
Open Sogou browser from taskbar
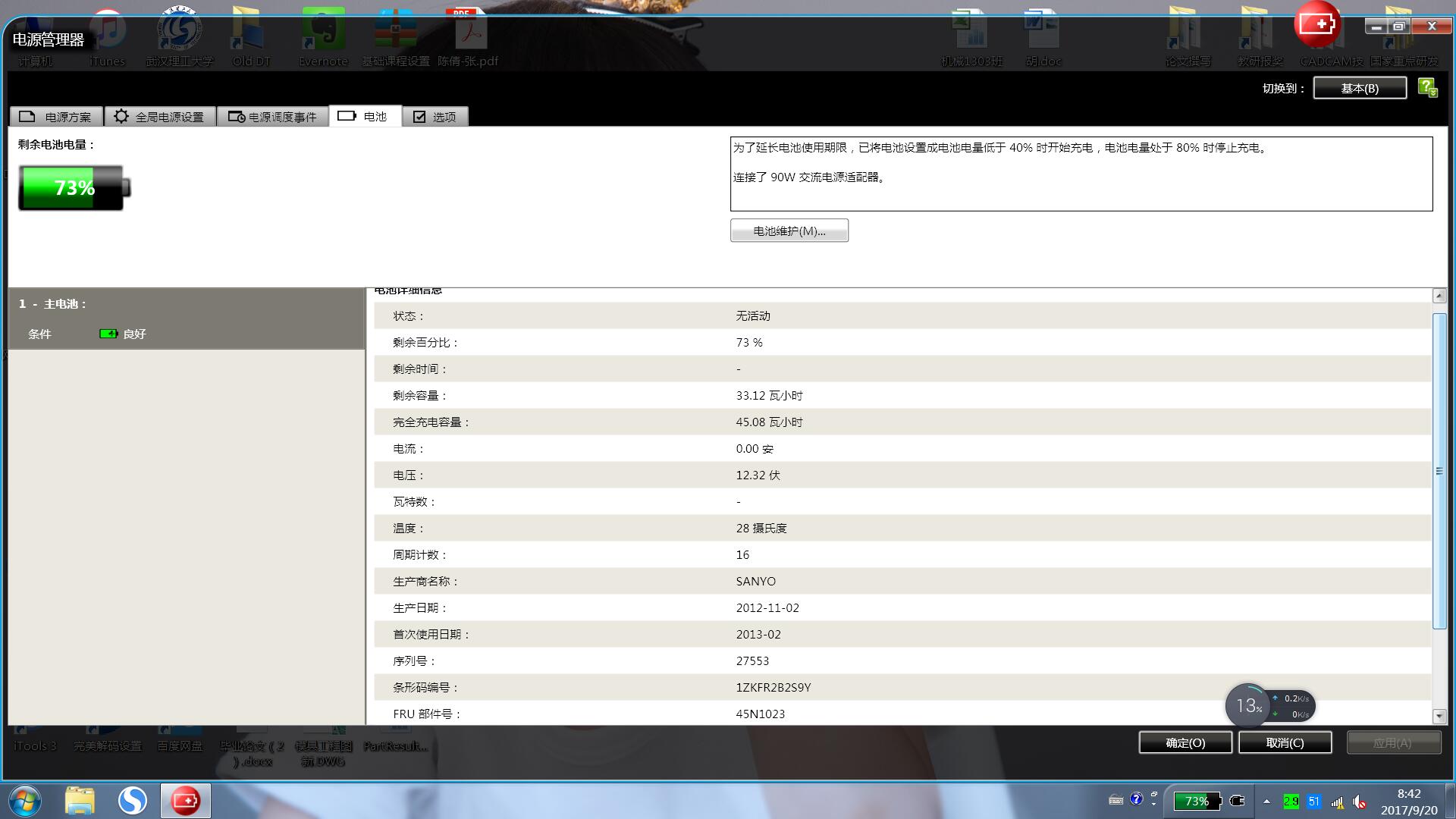click(133, 800)
